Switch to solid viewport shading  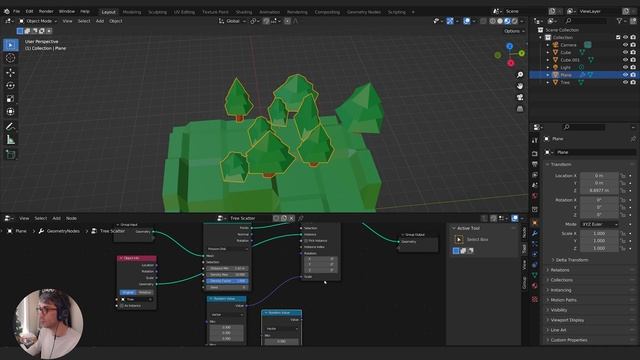[x=500, y=21]
